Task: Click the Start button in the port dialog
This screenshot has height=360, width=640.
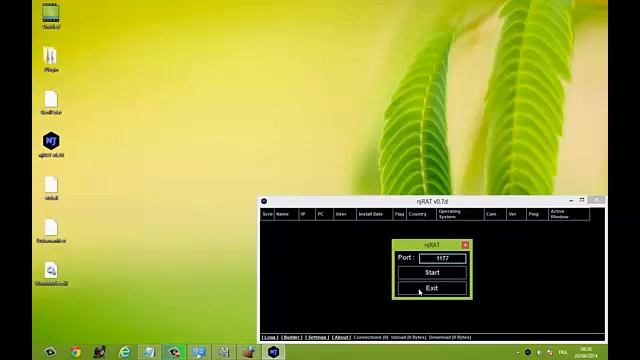Action: tap(432, 273)
